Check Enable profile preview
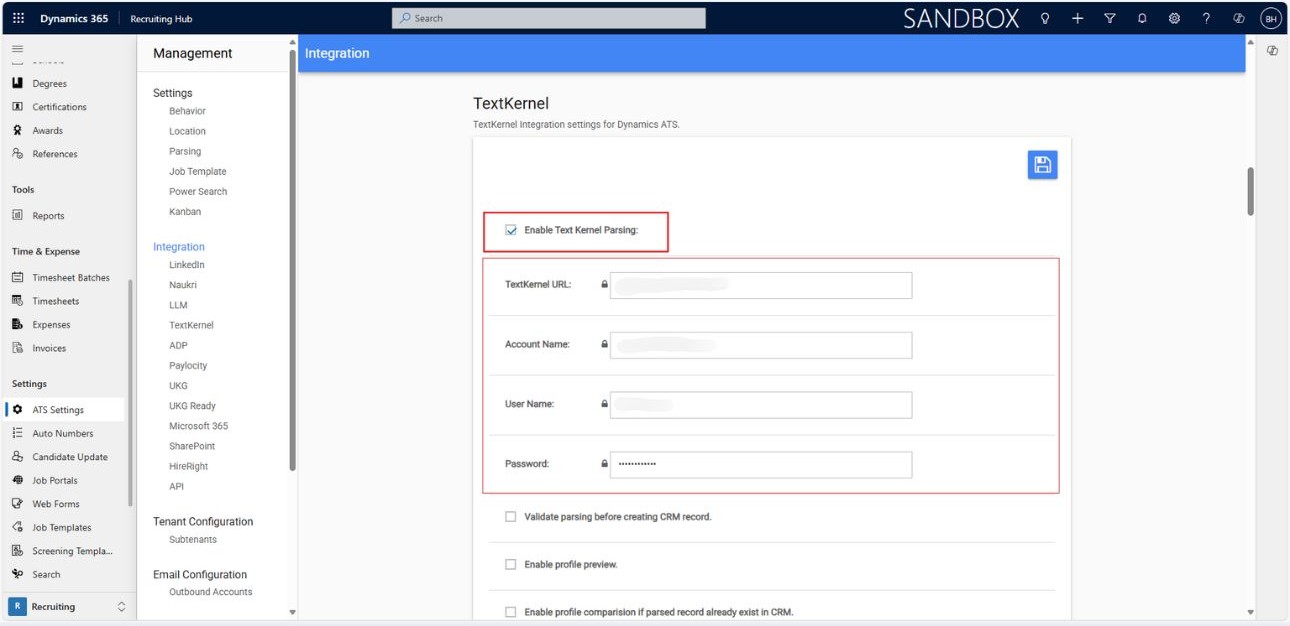Viewport: 1290px width, 626px height. tap(511, 564)
